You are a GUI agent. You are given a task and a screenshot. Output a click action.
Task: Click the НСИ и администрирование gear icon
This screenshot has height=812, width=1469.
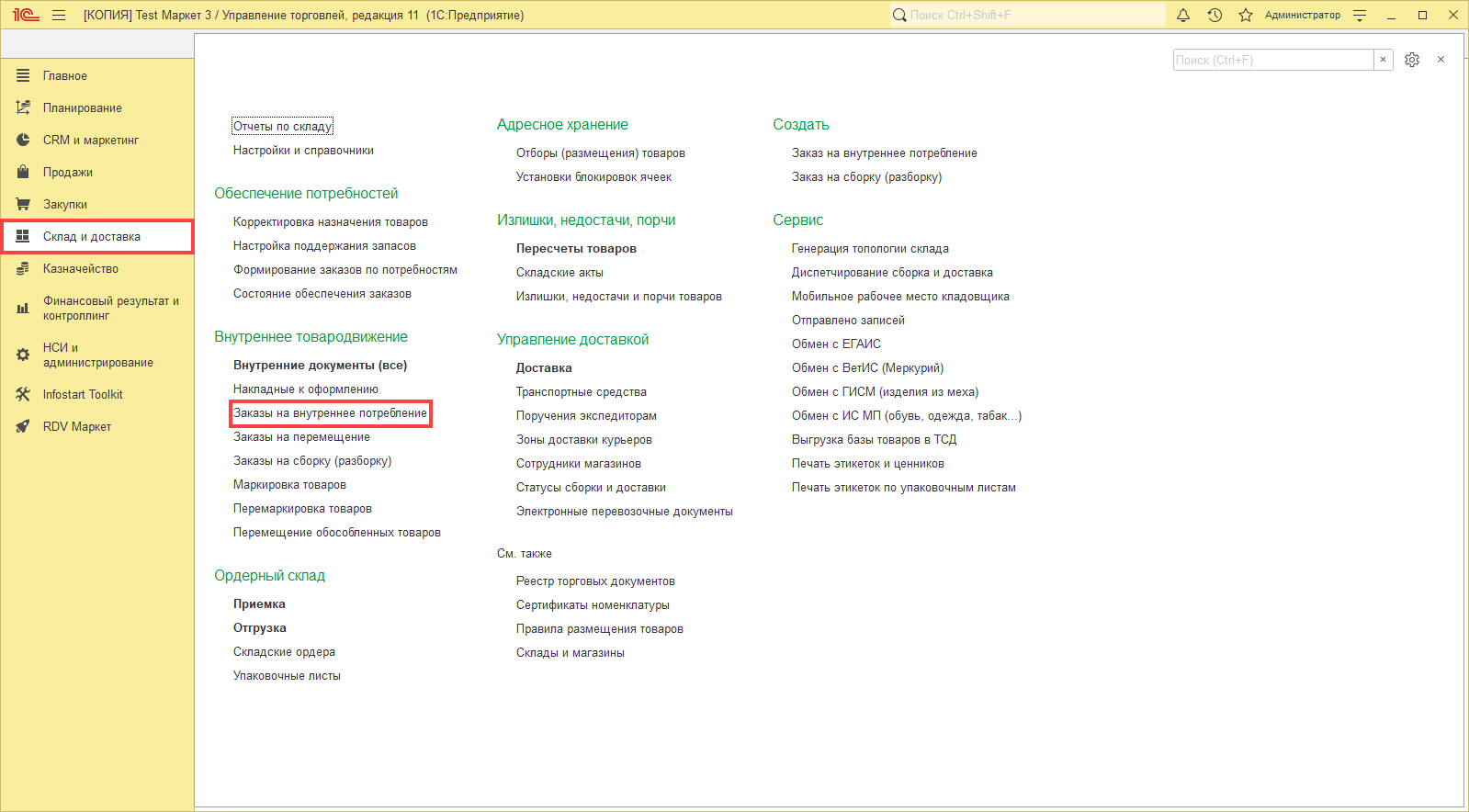(x=23, y=355)
